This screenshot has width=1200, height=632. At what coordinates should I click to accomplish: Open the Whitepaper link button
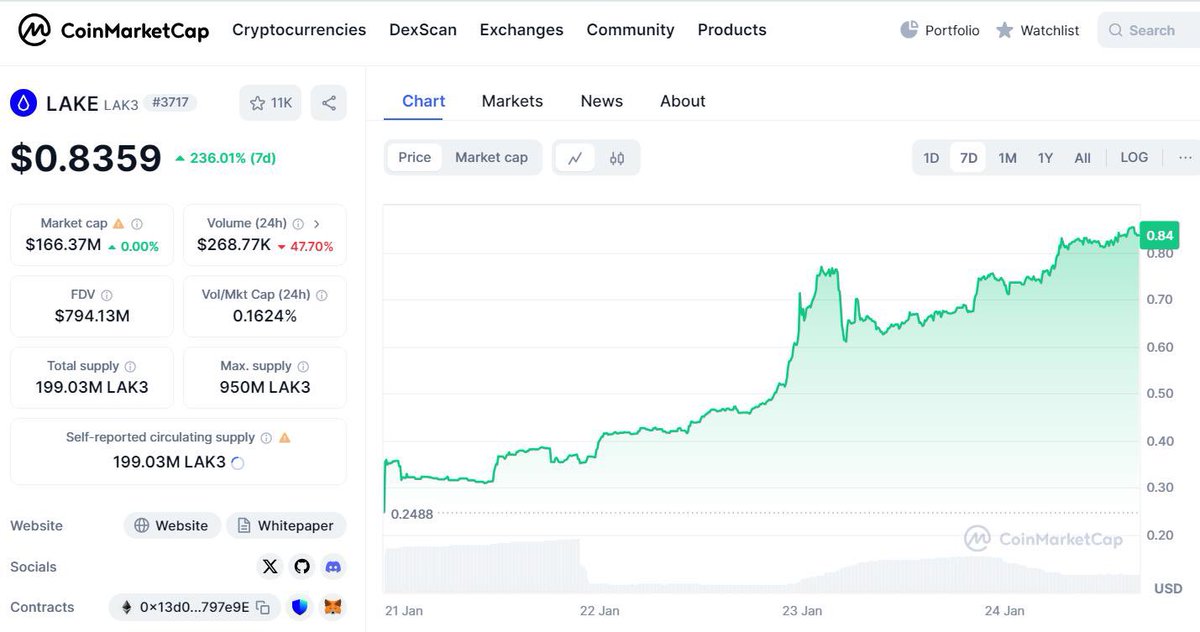(x=286, y=525)
